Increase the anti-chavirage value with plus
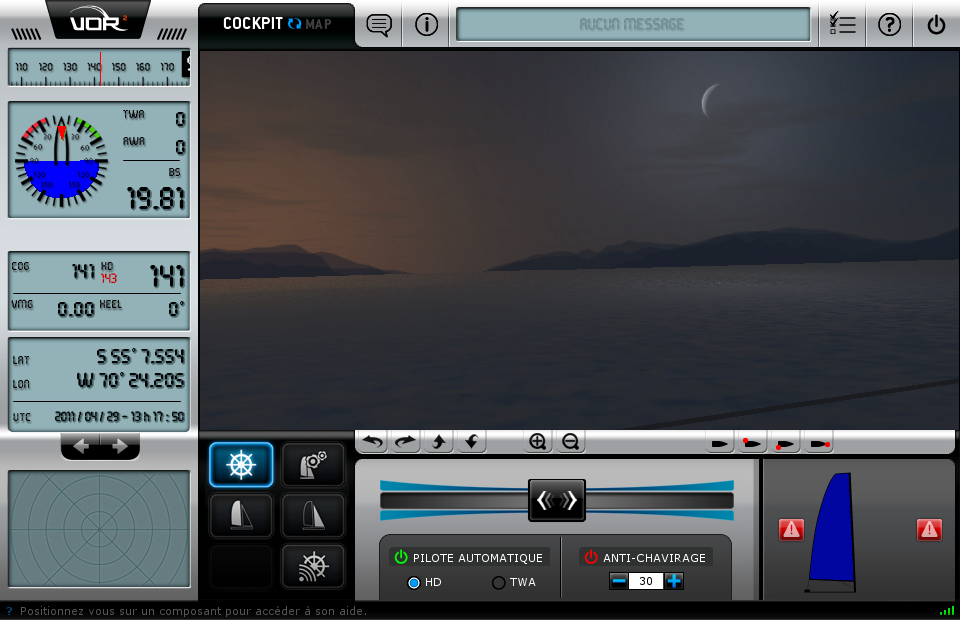This screenshot has width=960, height=620. pyautogui.click(x=674, y=581)
